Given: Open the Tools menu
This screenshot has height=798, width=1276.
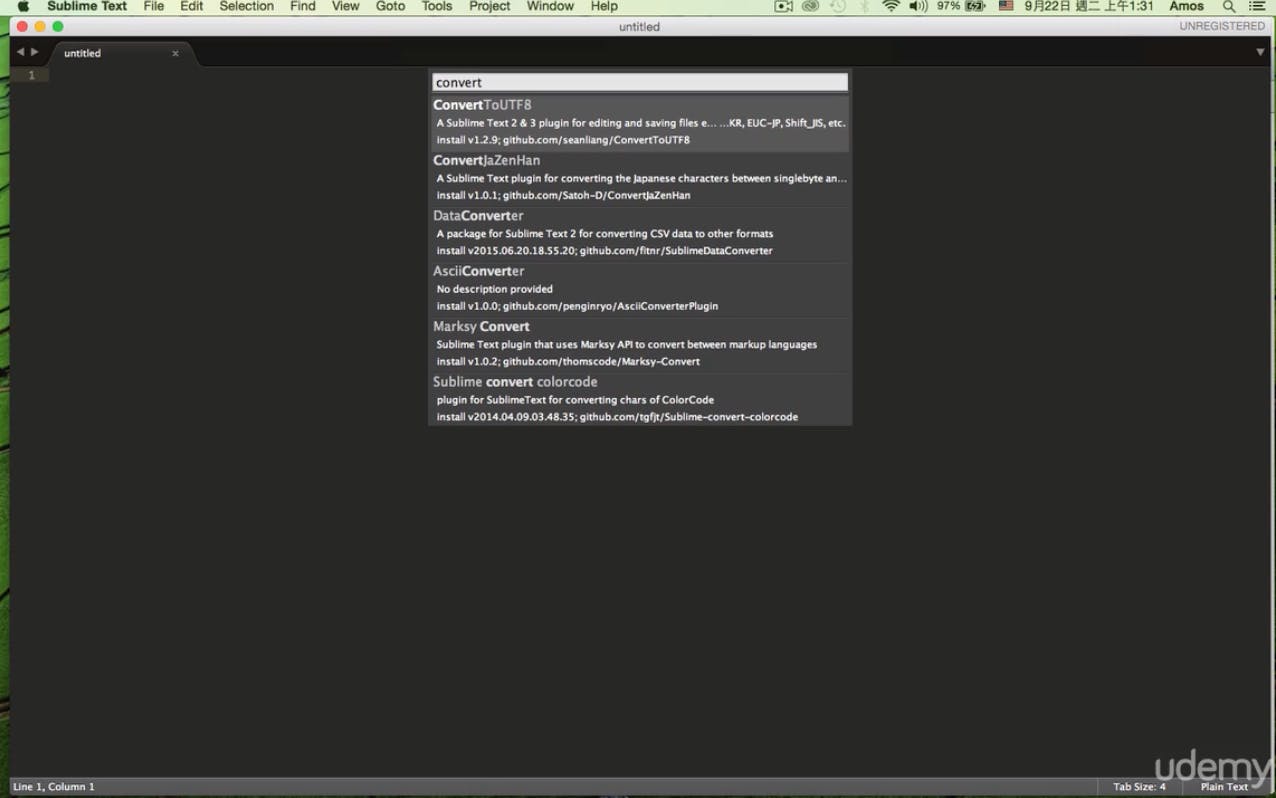Looking at the screenshot, I should click(437, 6).
